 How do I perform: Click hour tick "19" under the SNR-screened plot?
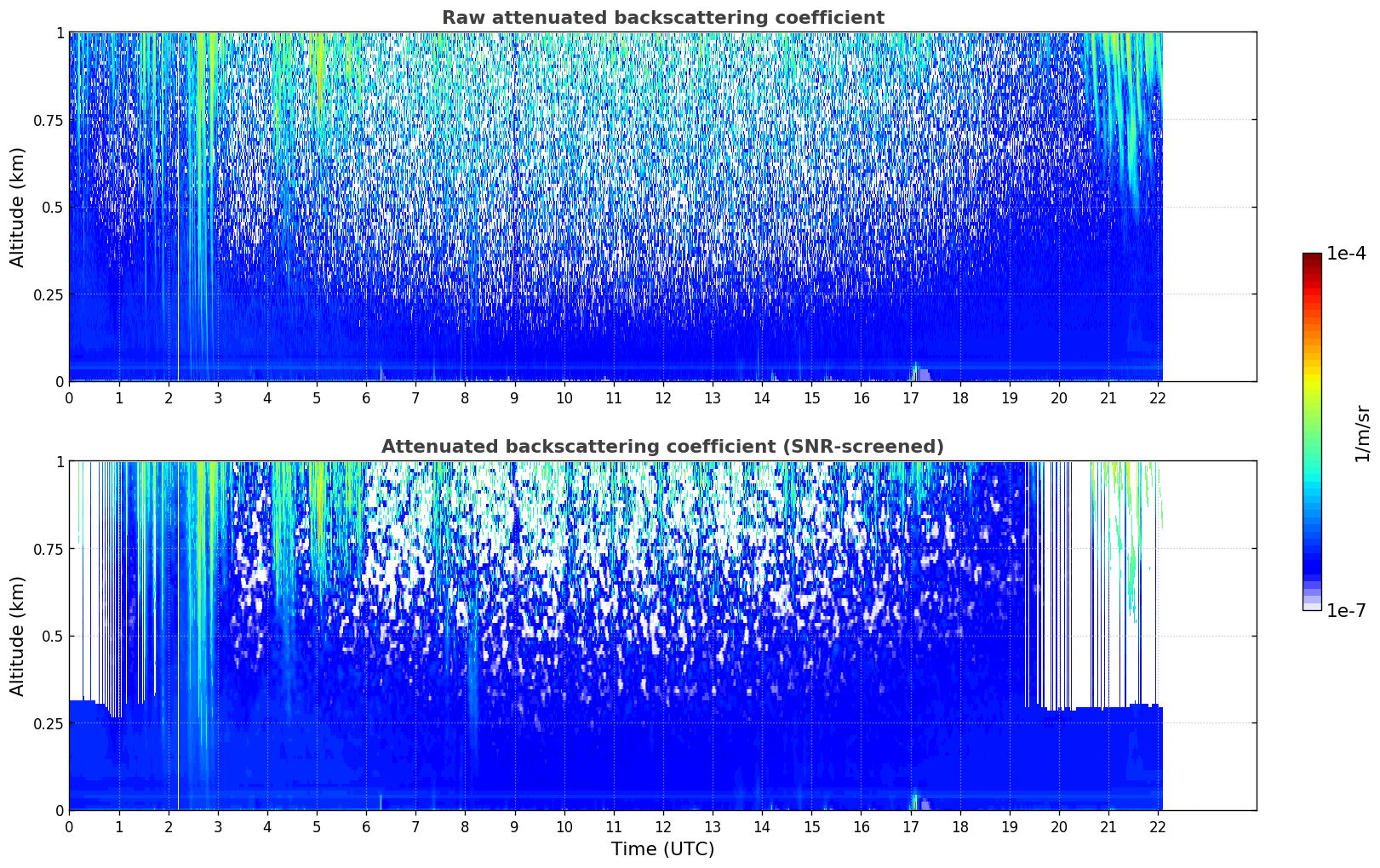pos(1010,826)
